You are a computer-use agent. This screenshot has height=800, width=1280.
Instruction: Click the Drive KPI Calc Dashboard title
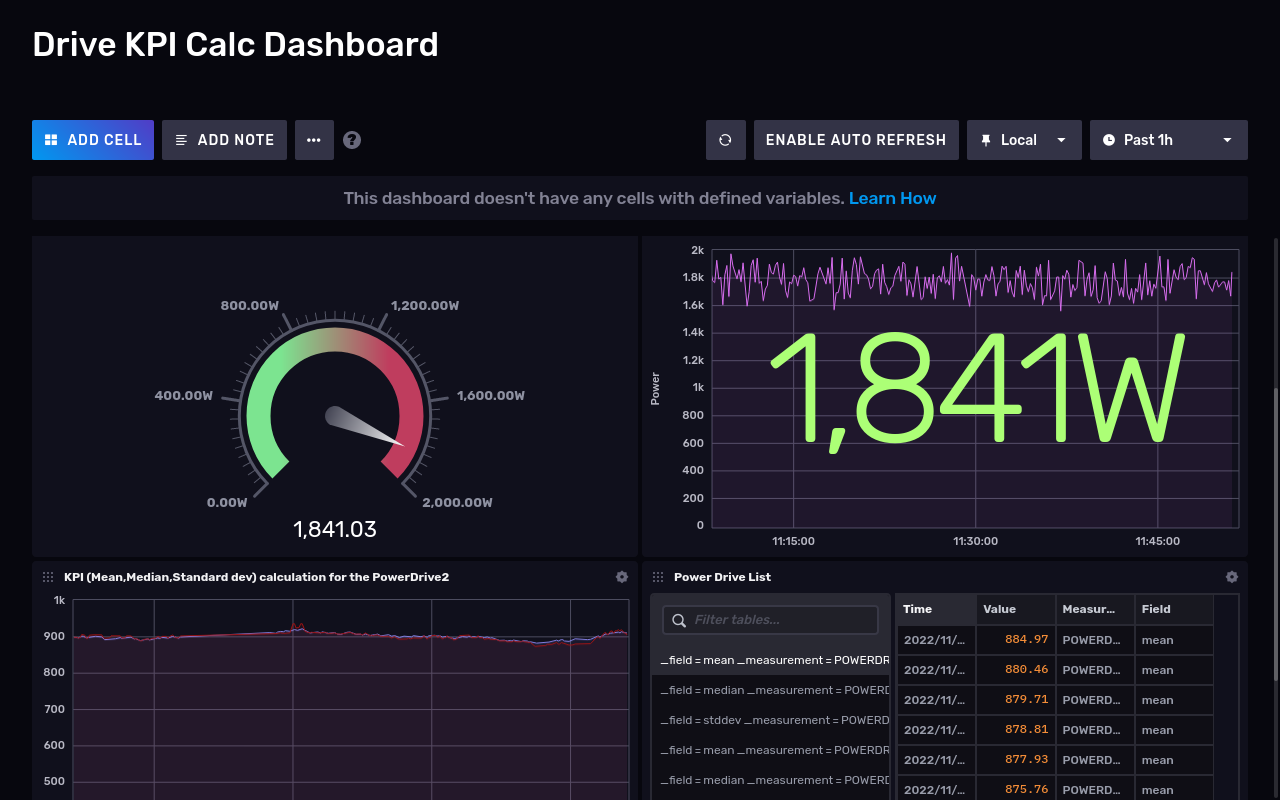point(236,44)
